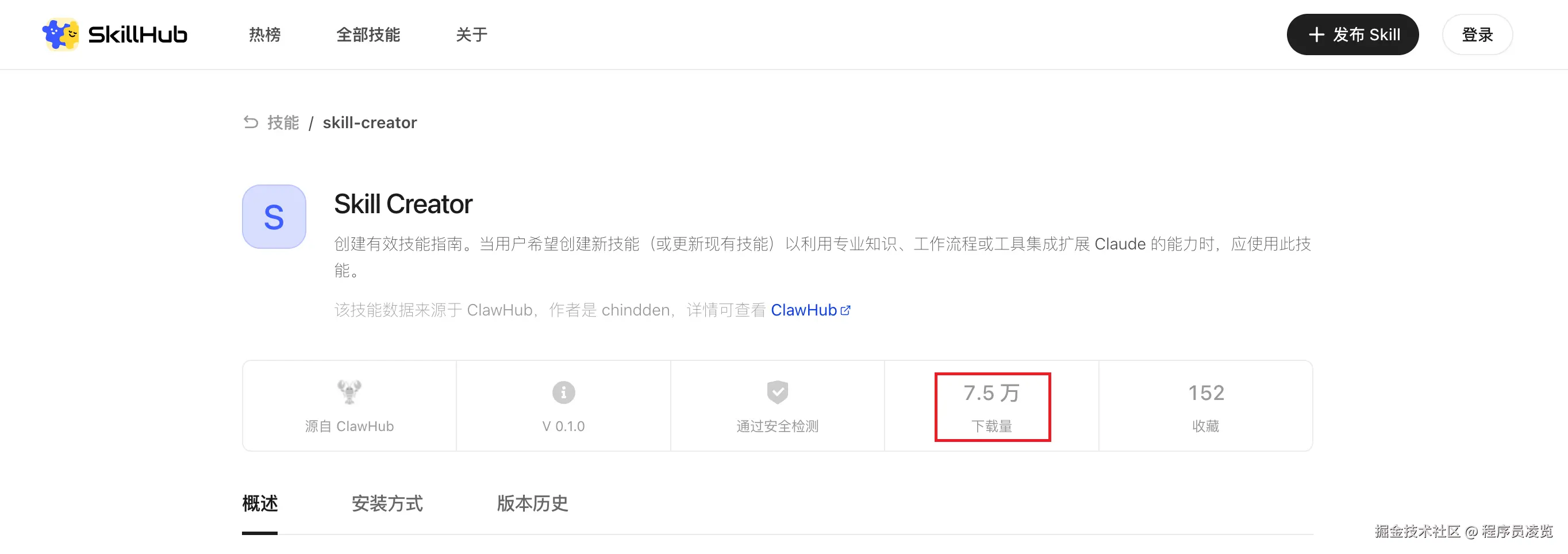The width and height of the screenshot is (1568, 554).
Task: Click the lobster icon above 源自 ClawHub
Action: point(349,392)
